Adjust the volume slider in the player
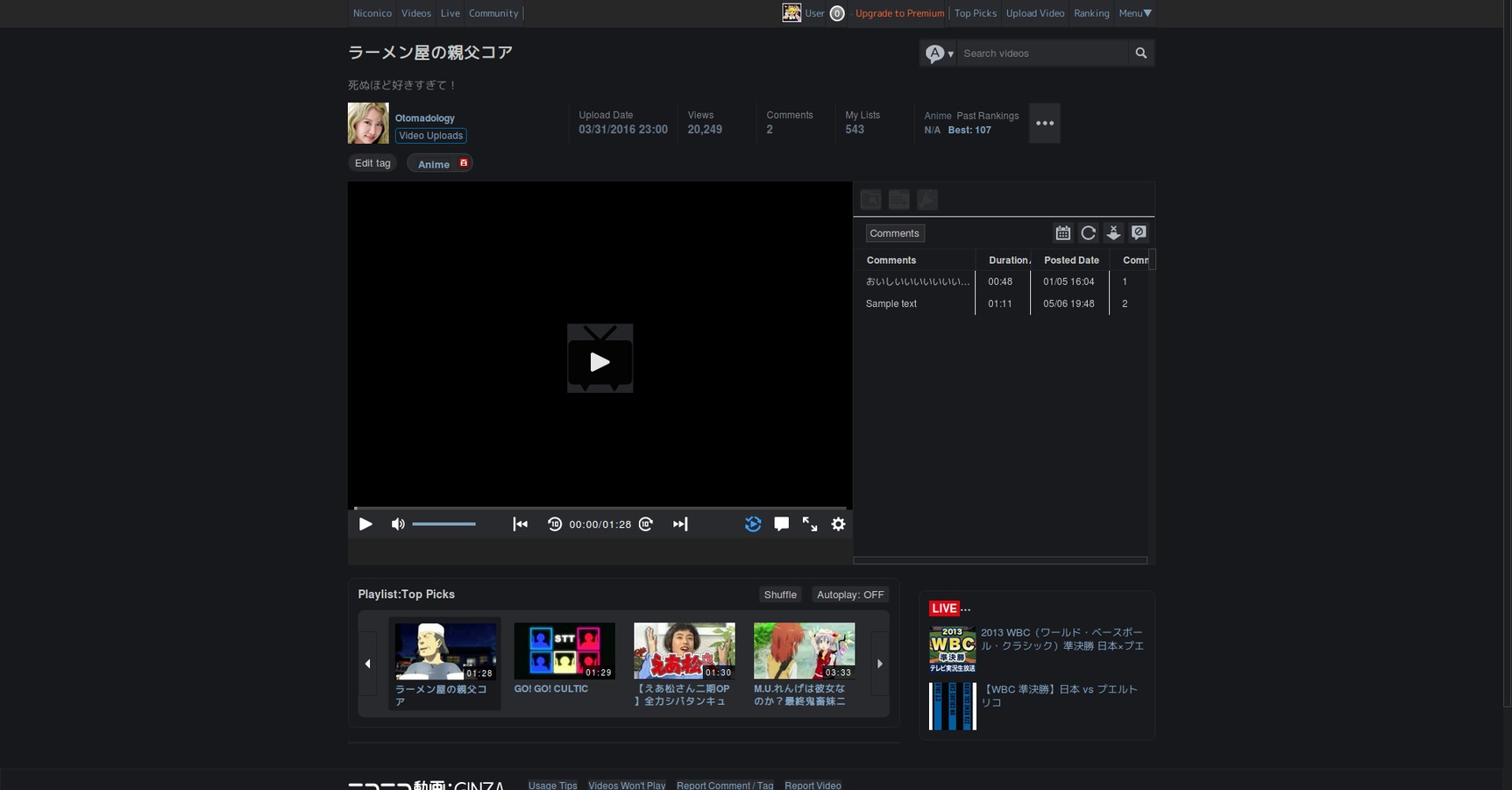The height and width of the screenshot is (790, 1512). 444,524
